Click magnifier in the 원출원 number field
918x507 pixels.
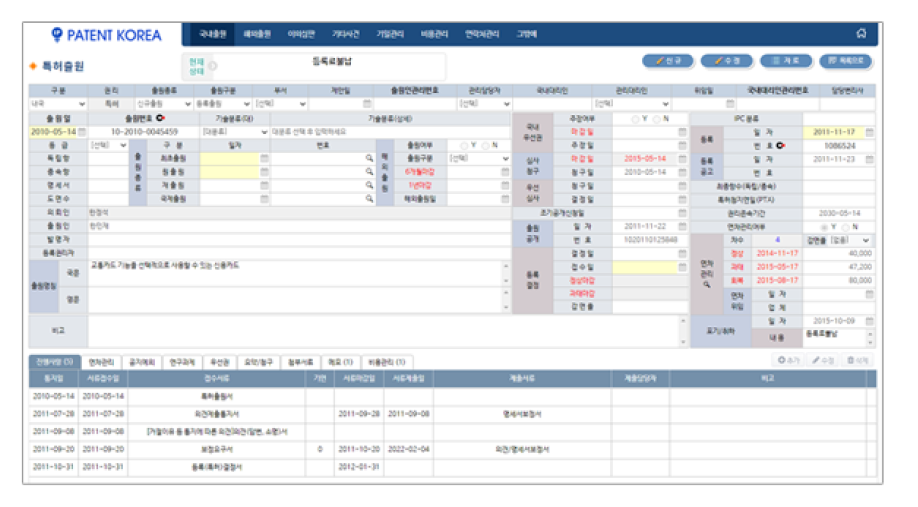click(369, 172)
